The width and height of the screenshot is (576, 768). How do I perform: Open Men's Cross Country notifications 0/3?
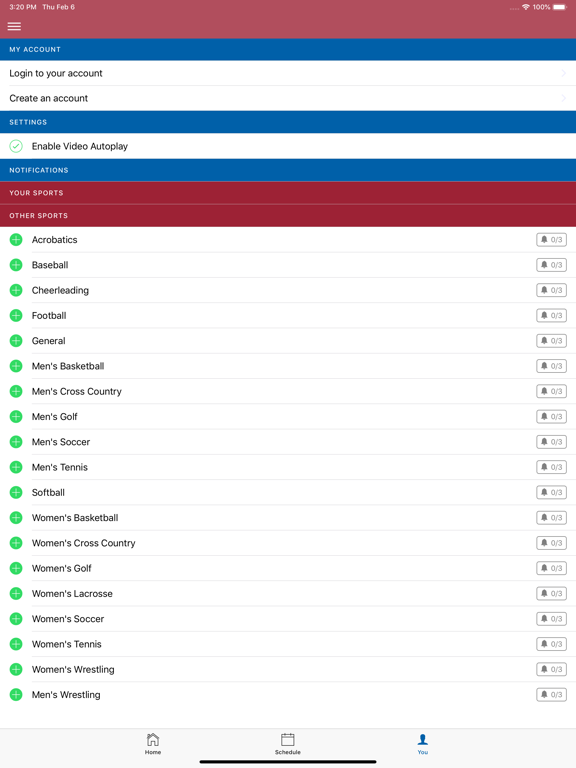[552, 391]
